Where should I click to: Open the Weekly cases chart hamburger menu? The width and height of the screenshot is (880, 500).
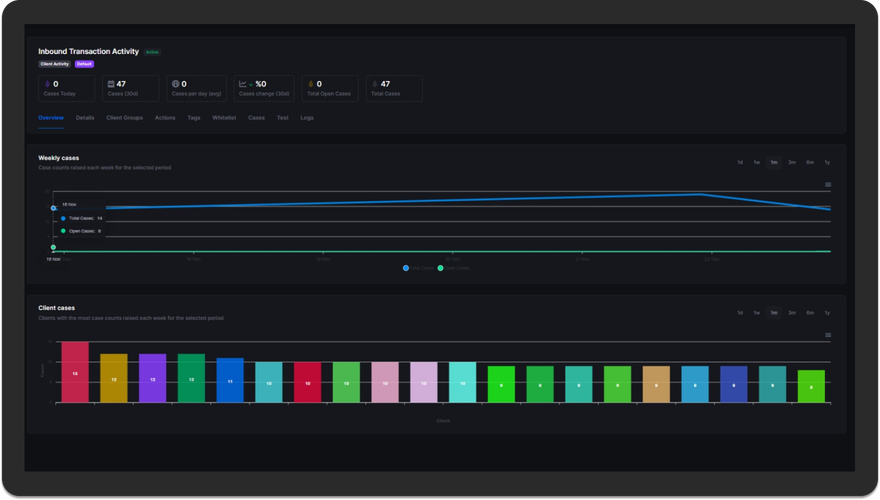coord(828,185)
